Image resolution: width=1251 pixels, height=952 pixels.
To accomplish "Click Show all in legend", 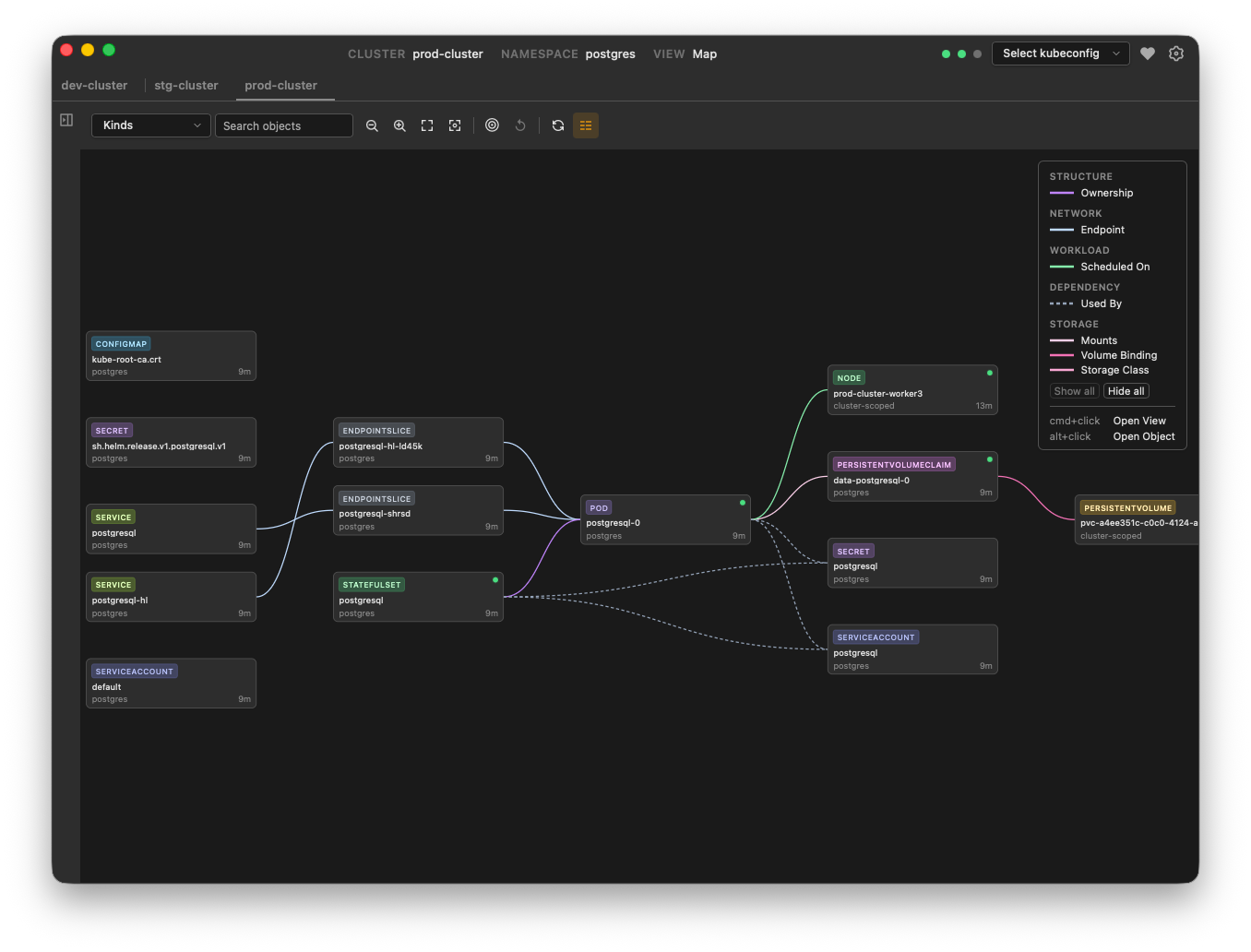I will click(1075, 391).
